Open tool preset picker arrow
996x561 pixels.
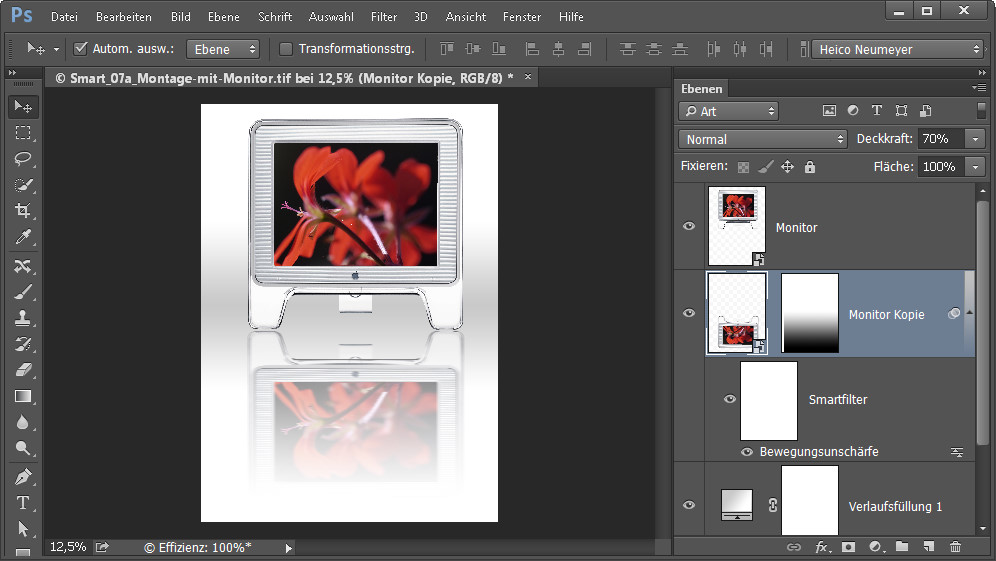coord(56,50)
